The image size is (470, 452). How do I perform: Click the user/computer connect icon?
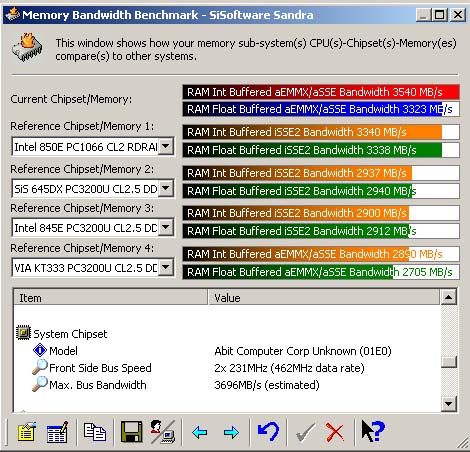click(x=162, y=432)
